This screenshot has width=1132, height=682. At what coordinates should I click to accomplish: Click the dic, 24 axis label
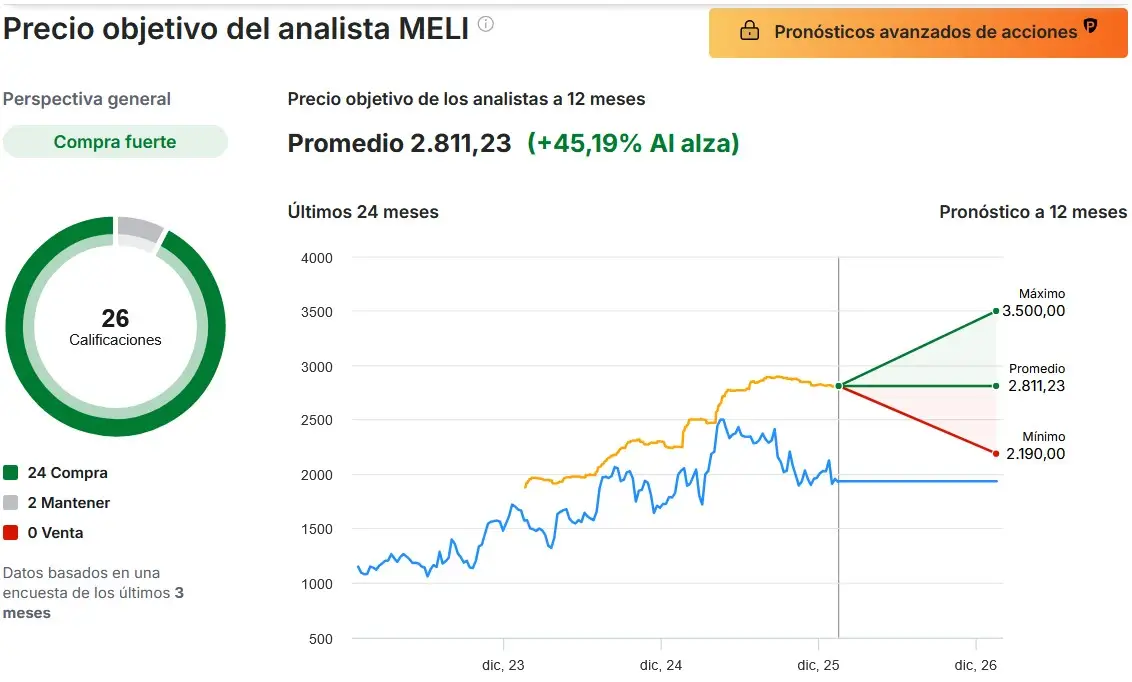click(660, 665)
